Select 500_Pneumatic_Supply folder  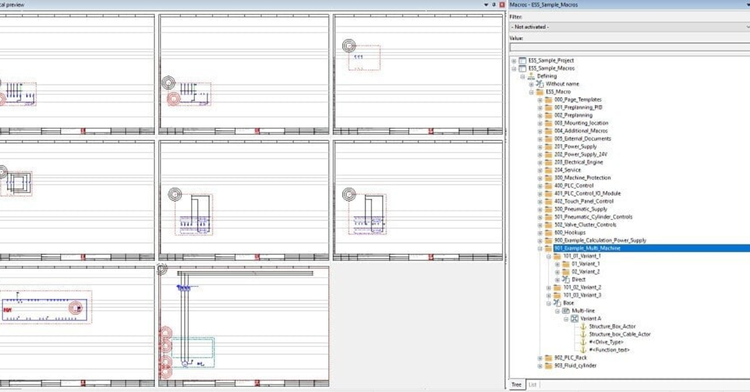click(581, 209)
